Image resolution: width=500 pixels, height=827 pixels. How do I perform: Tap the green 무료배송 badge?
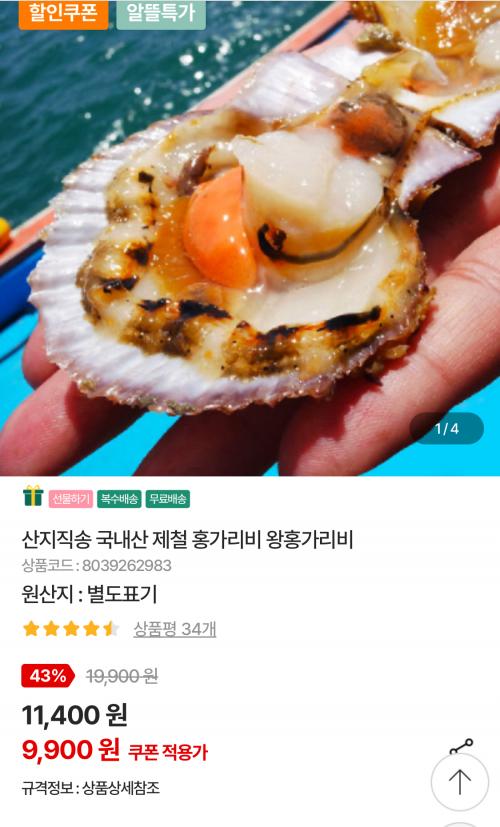(x=168, y=498)
